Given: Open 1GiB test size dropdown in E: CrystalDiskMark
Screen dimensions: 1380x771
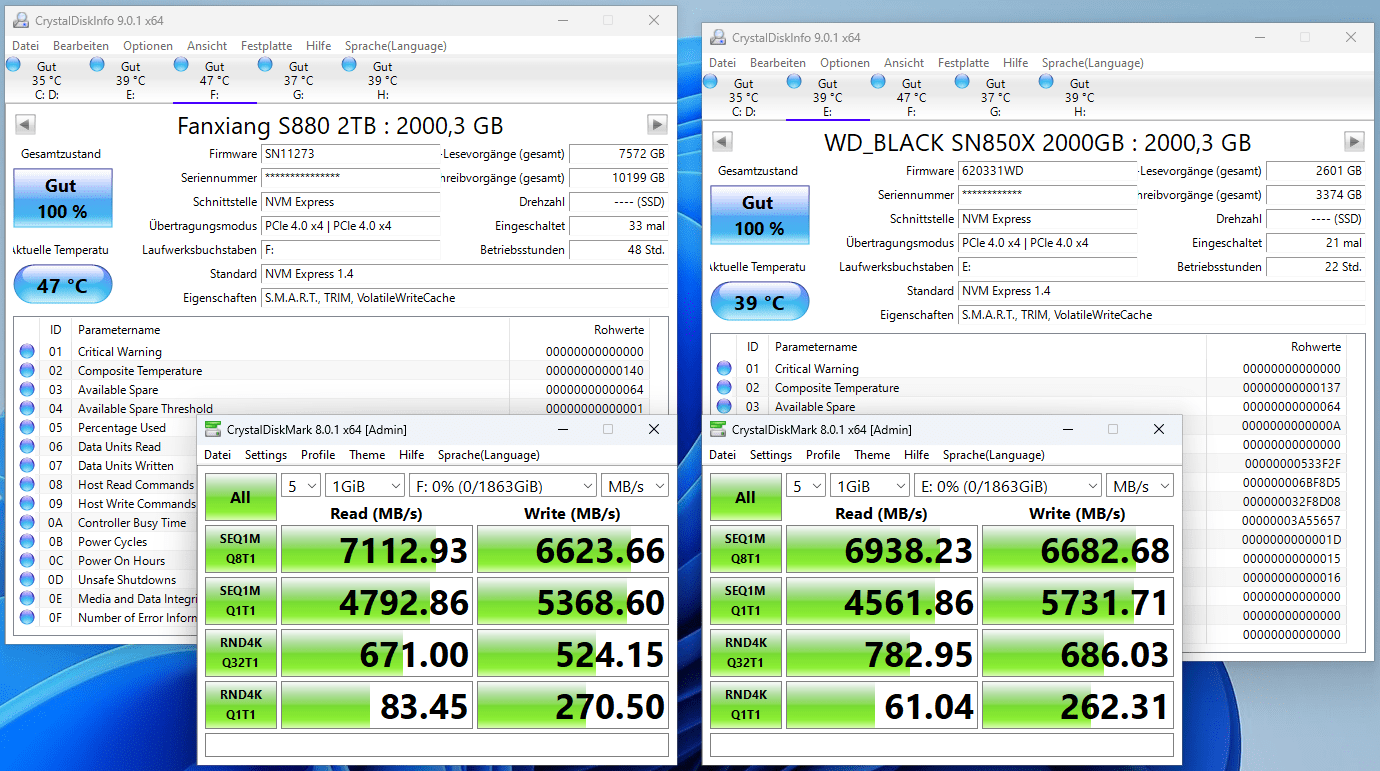Looking at the screenshot, I should [x=870, y=486].
